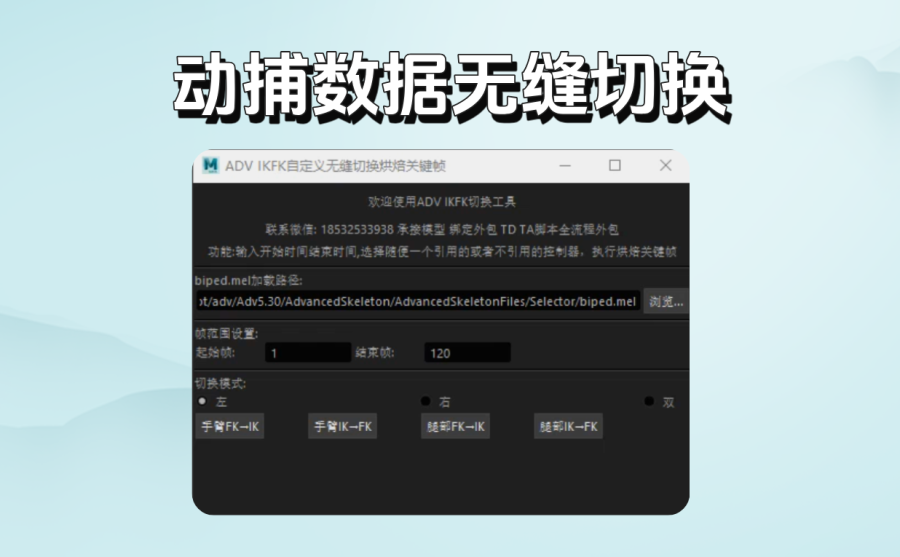Image resolution: width=900 pixels, height=557 pixels.
Task: Maximize the ADV IKFK window
Action: tap(615, 165)
